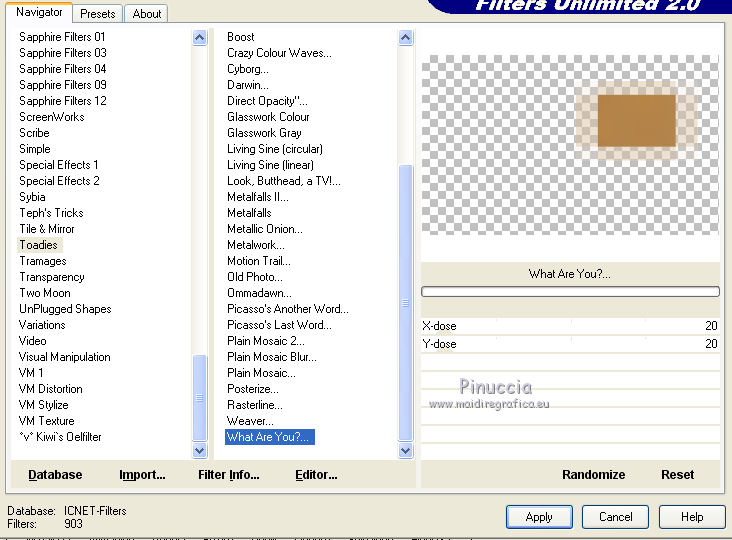Choose the Boost effect
732x540 pixels.
click(240, 37)
